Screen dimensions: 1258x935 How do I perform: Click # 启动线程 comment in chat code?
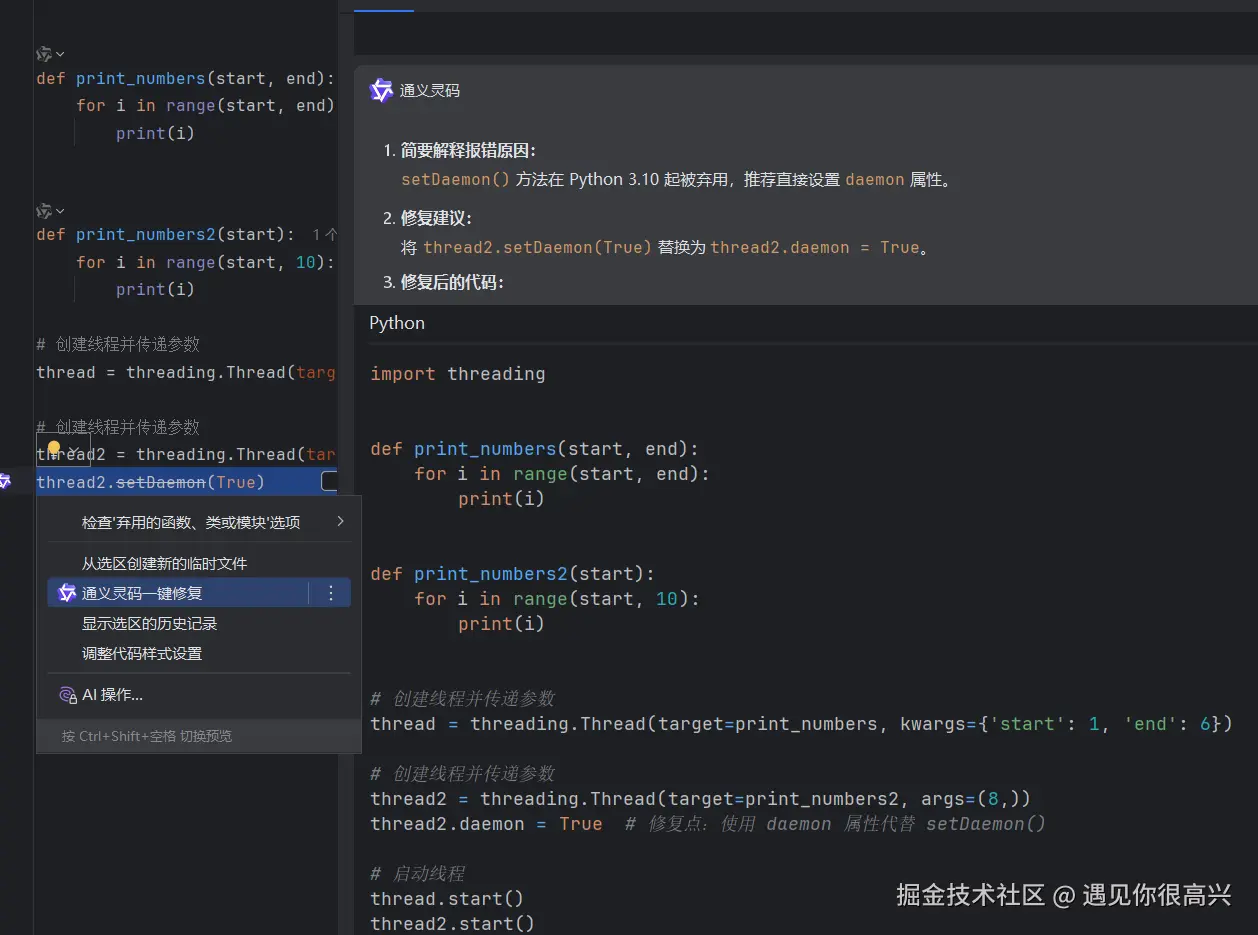[x=418, y=874]
